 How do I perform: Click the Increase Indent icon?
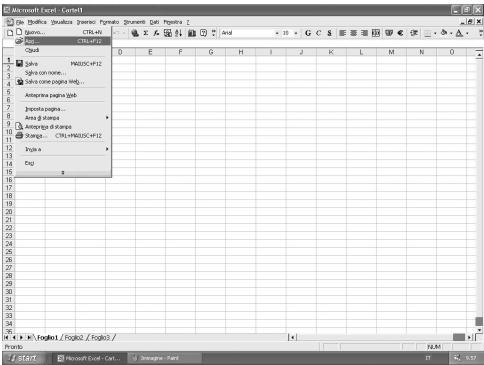tap(414, 33)
